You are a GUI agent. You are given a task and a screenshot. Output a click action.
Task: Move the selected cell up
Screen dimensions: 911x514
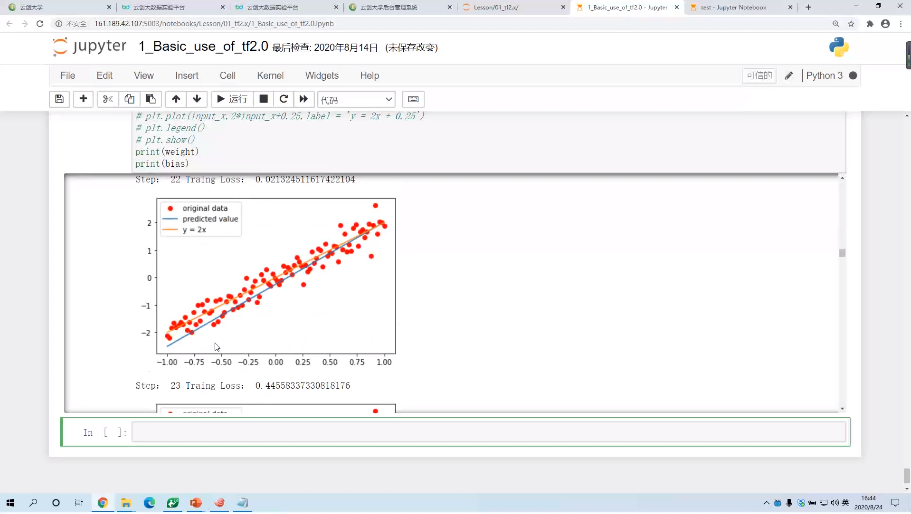pos(176,99)
